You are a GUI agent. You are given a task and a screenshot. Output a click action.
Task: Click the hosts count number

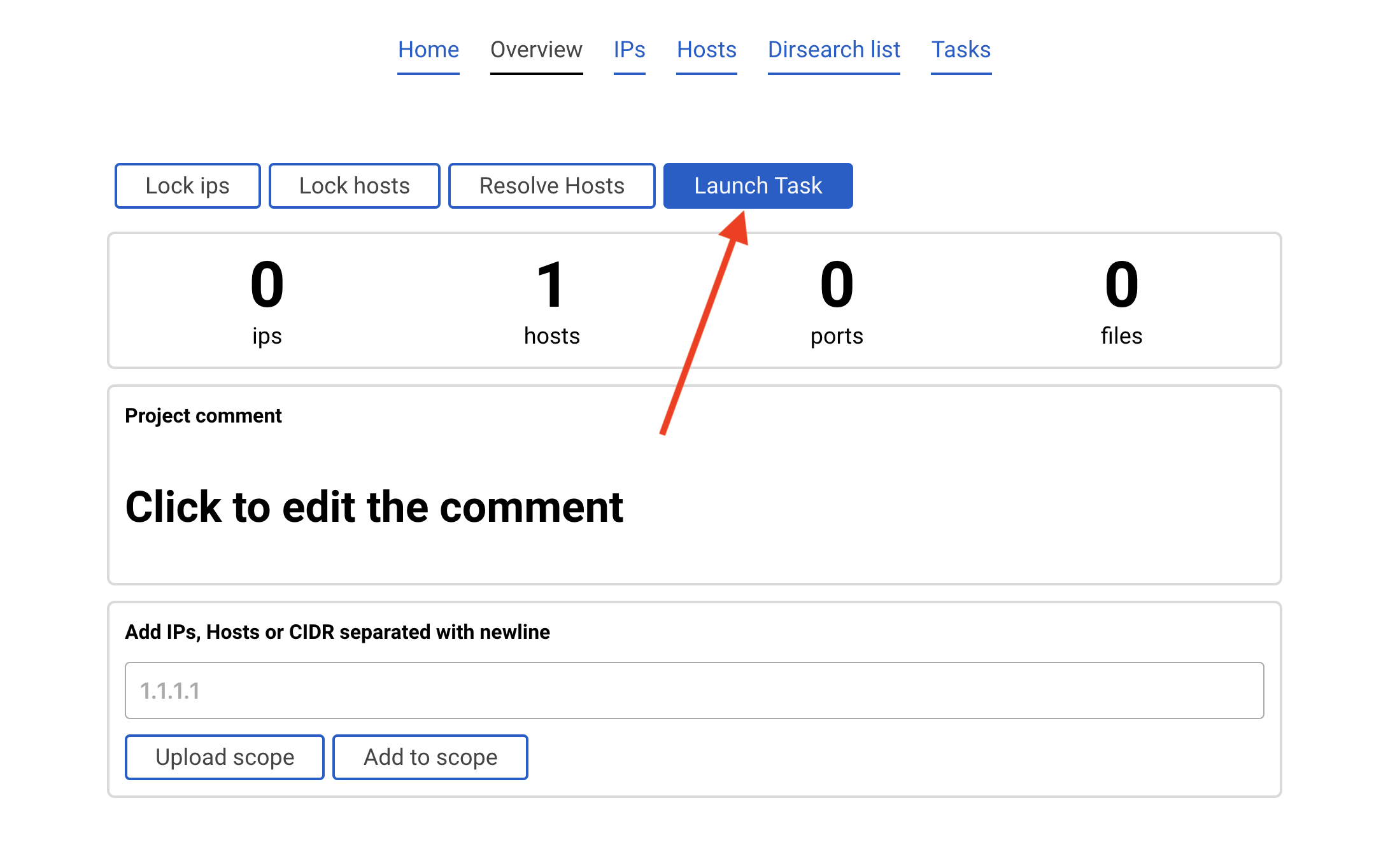pos(551,285)
